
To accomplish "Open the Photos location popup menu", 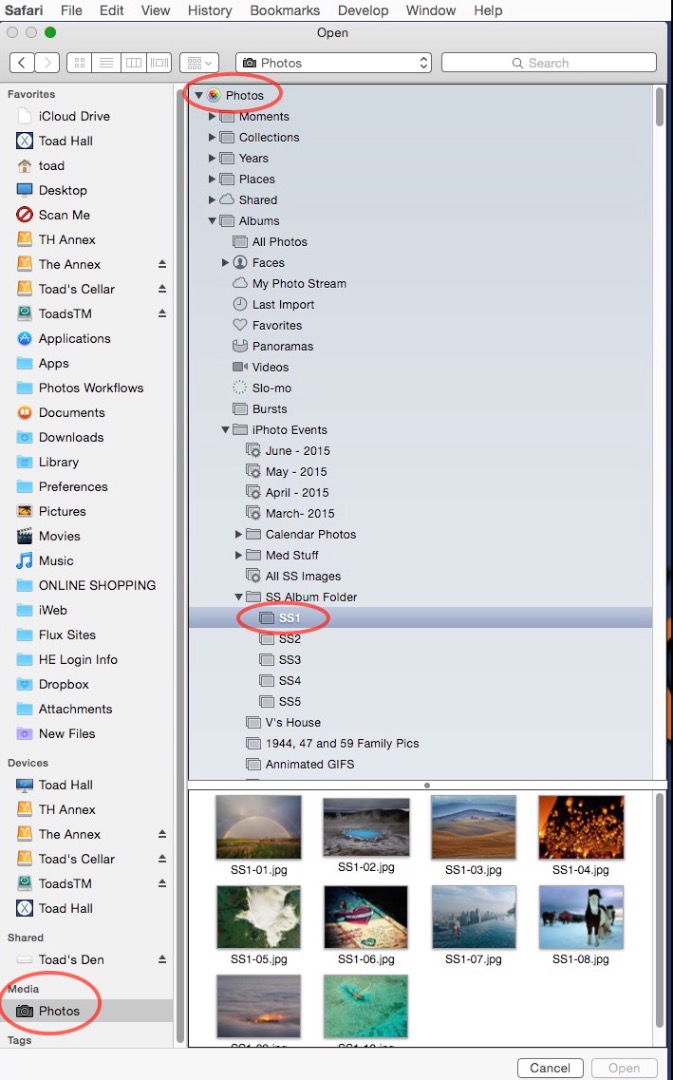I will click(333, 63).
